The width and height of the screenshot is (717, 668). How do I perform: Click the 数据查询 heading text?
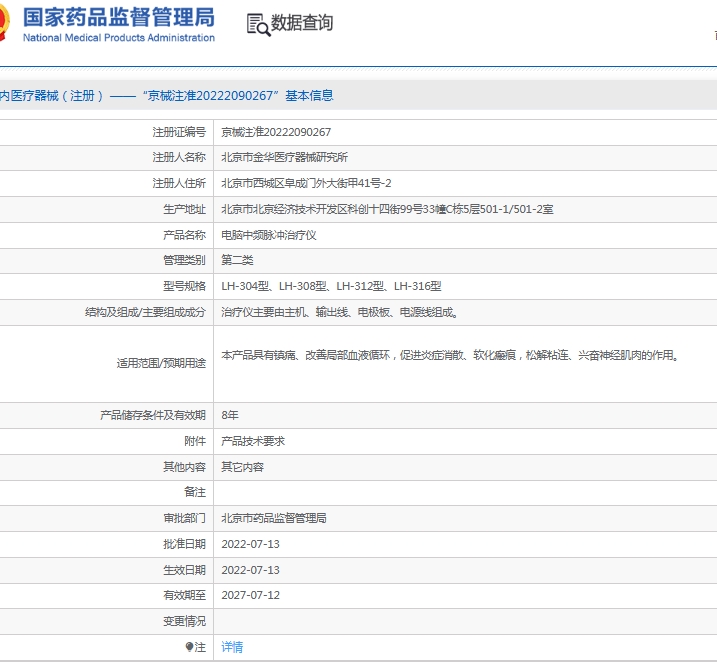[302, 22]
